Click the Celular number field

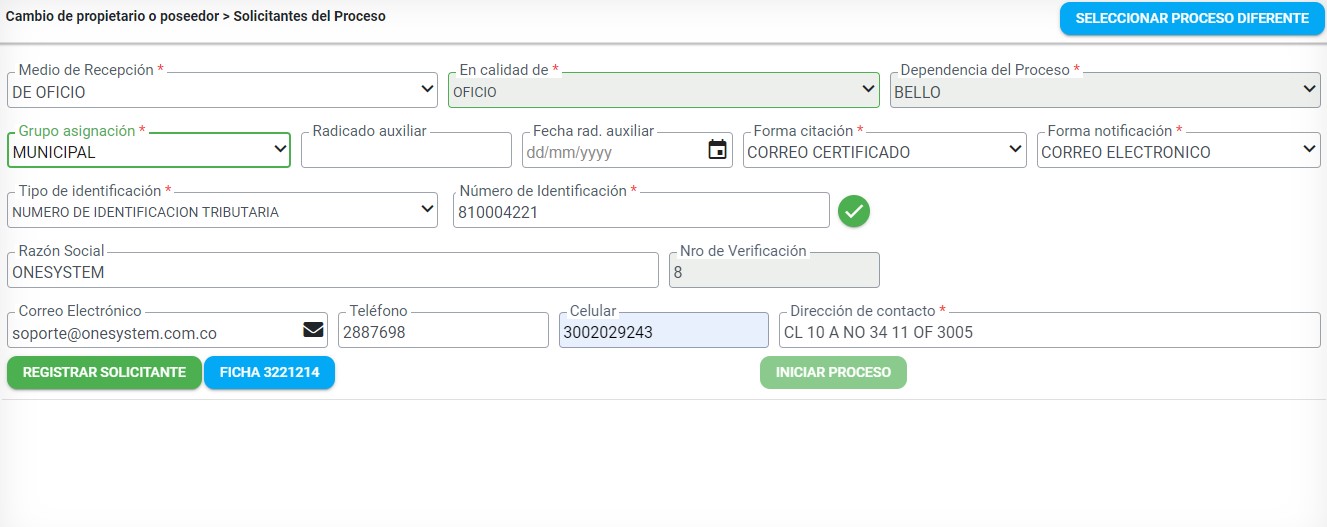point(663,331)
